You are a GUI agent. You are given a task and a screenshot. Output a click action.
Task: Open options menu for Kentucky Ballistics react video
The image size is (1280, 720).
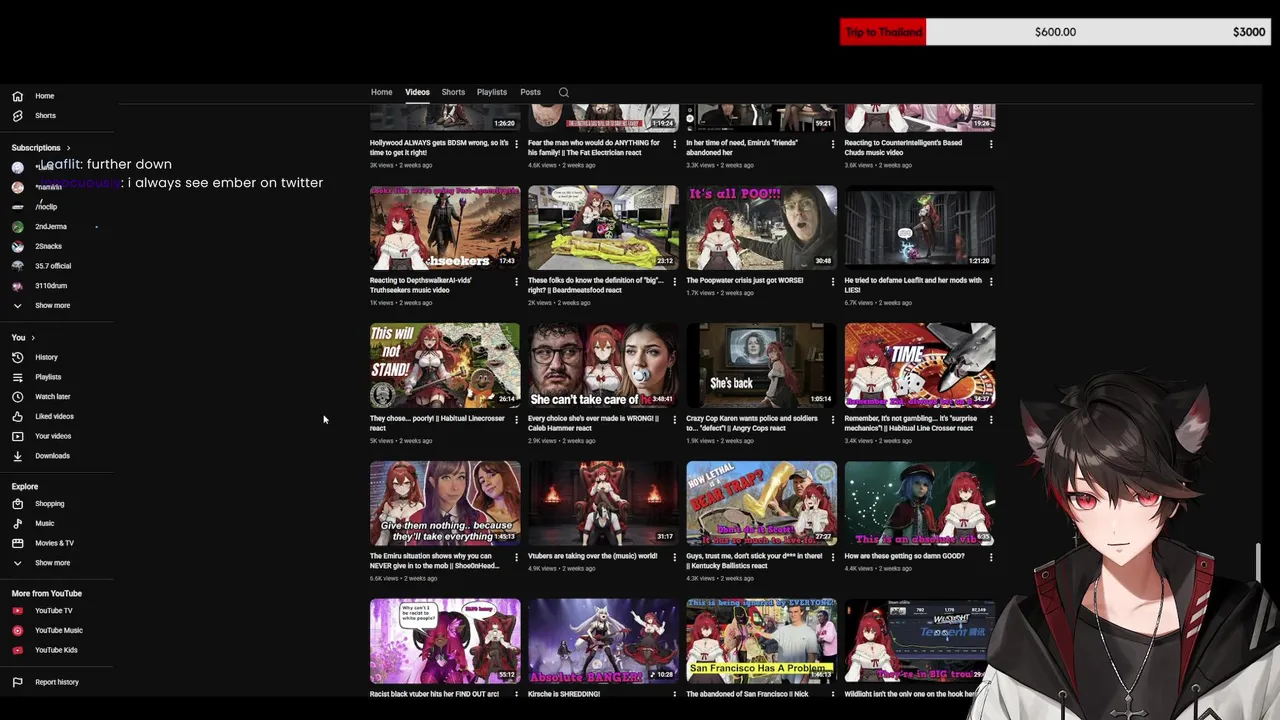[x=832, y=557]
